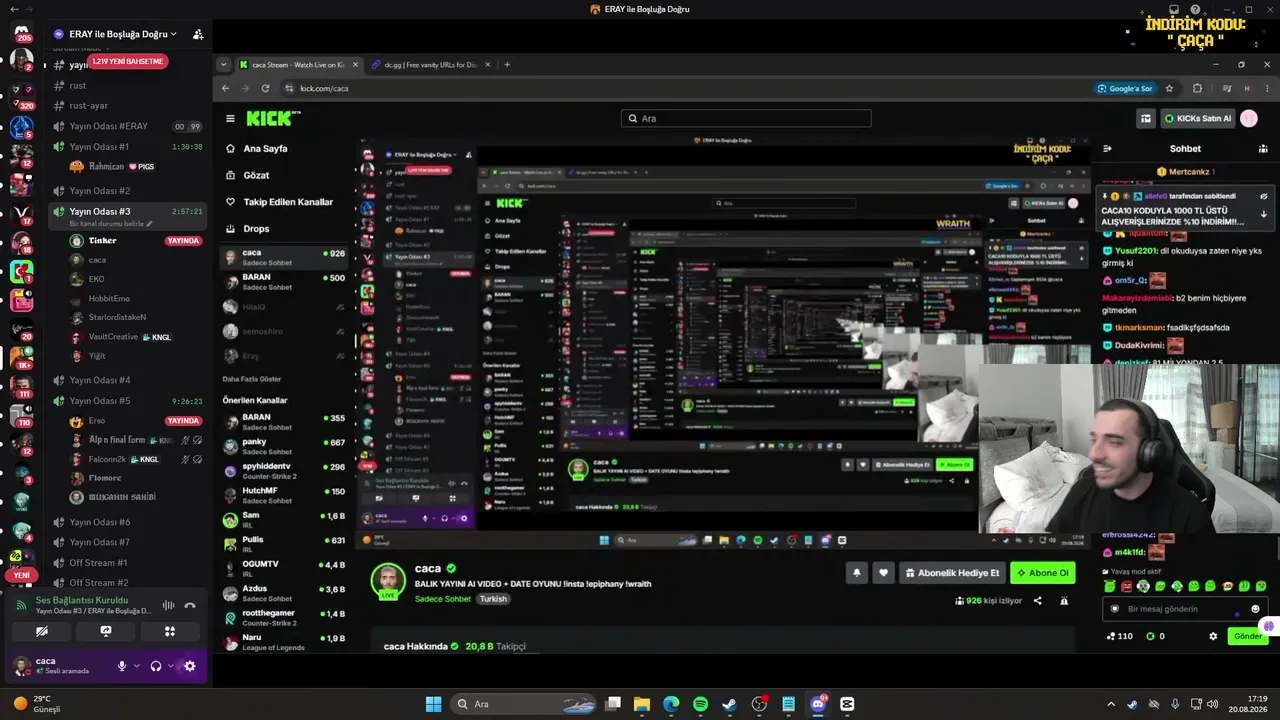1280x720 pixels.
Task: Open File Explorer from the taskbar
Action: (x=641, y=704)
